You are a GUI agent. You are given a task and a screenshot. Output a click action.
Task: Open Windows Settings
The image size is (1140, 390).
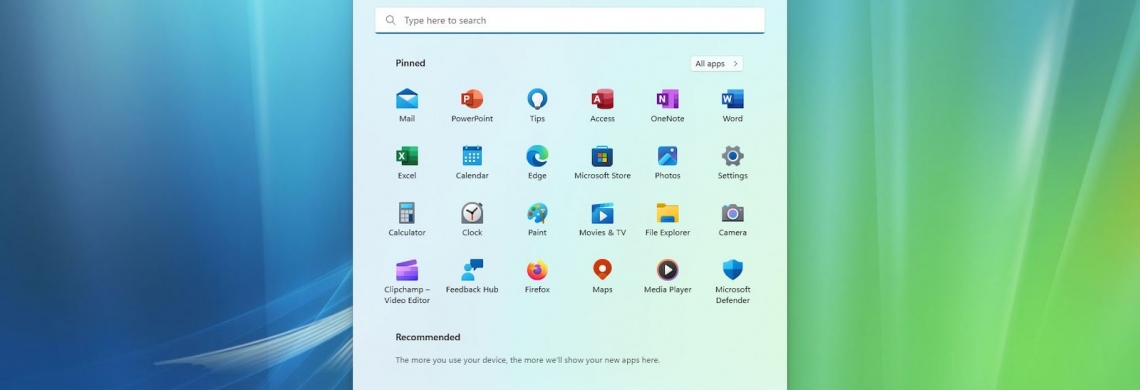(732, 162)
